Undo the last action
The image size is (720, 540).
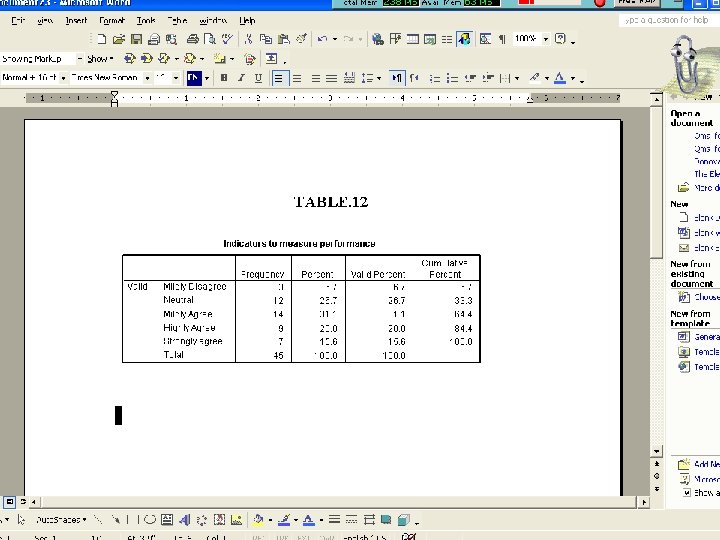click(x=322, y=39)
